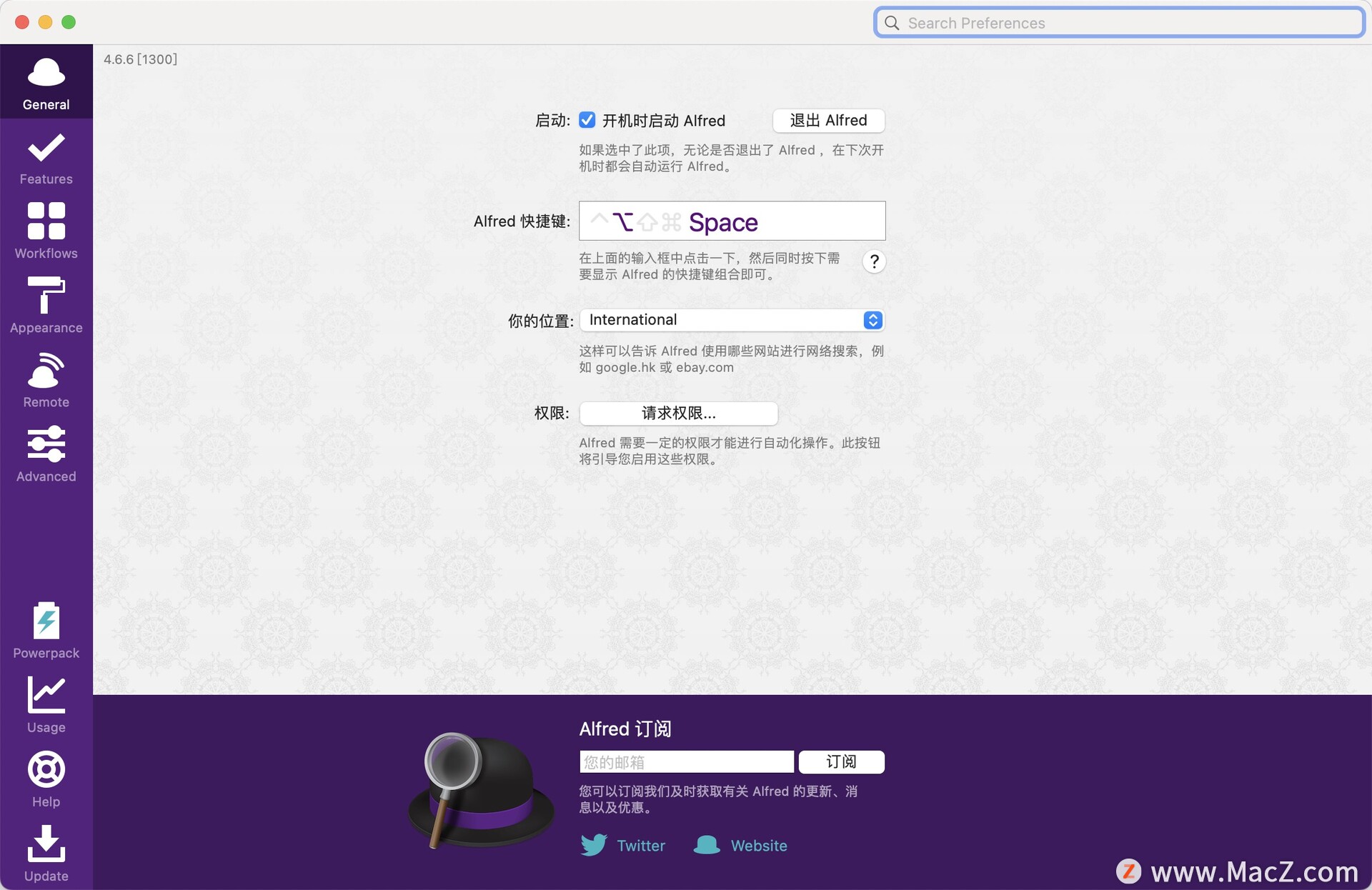The width and height of the screenshot is (1372, 890).
Task: Open Powerpack section
Action: point(46,631)
